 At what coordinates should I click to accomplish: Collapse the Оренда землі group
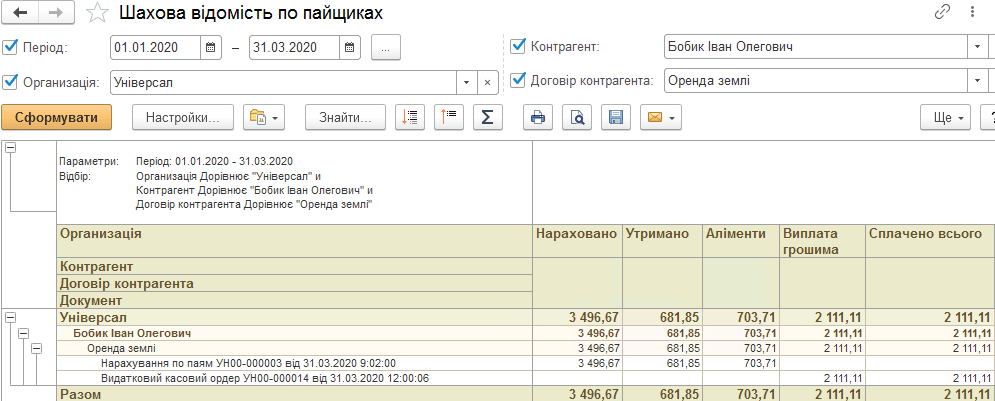36,348
